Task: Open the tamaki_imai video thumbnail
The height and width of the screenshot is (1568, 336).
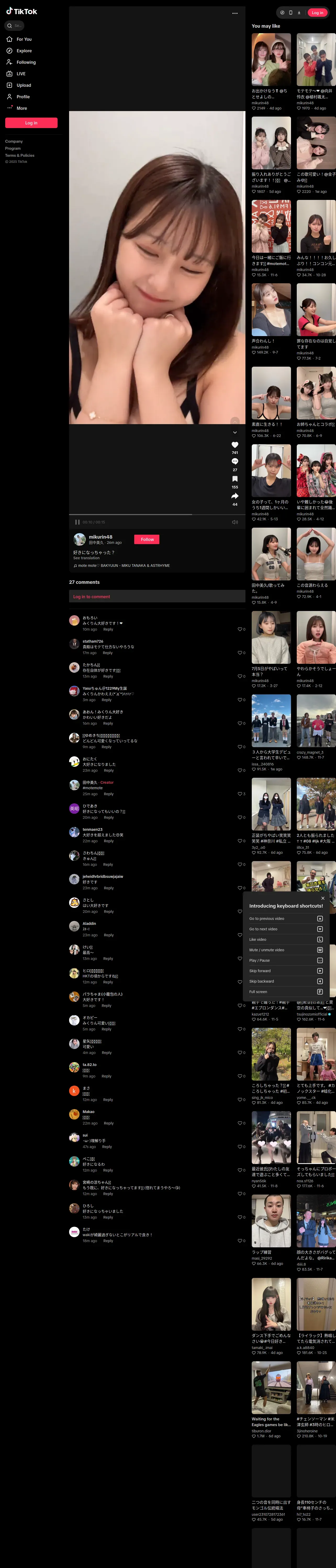Action: pos(271,1304)
